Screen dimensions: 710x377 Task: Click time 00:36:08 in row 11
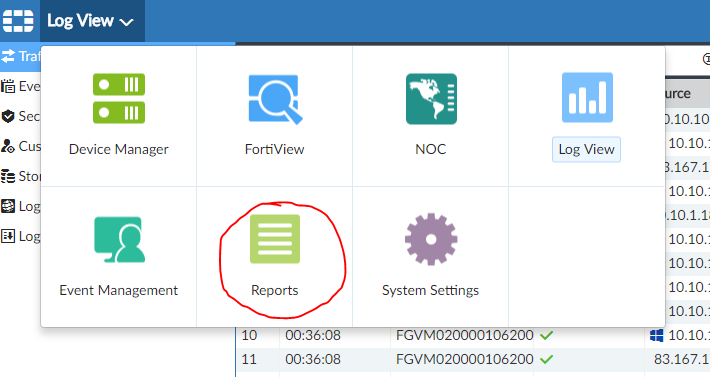click(313, 359)
